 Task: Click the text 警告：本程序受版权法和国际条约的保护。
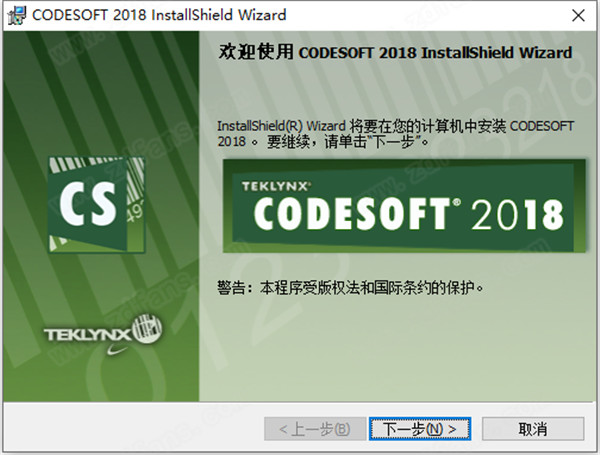tap(350, 287)
